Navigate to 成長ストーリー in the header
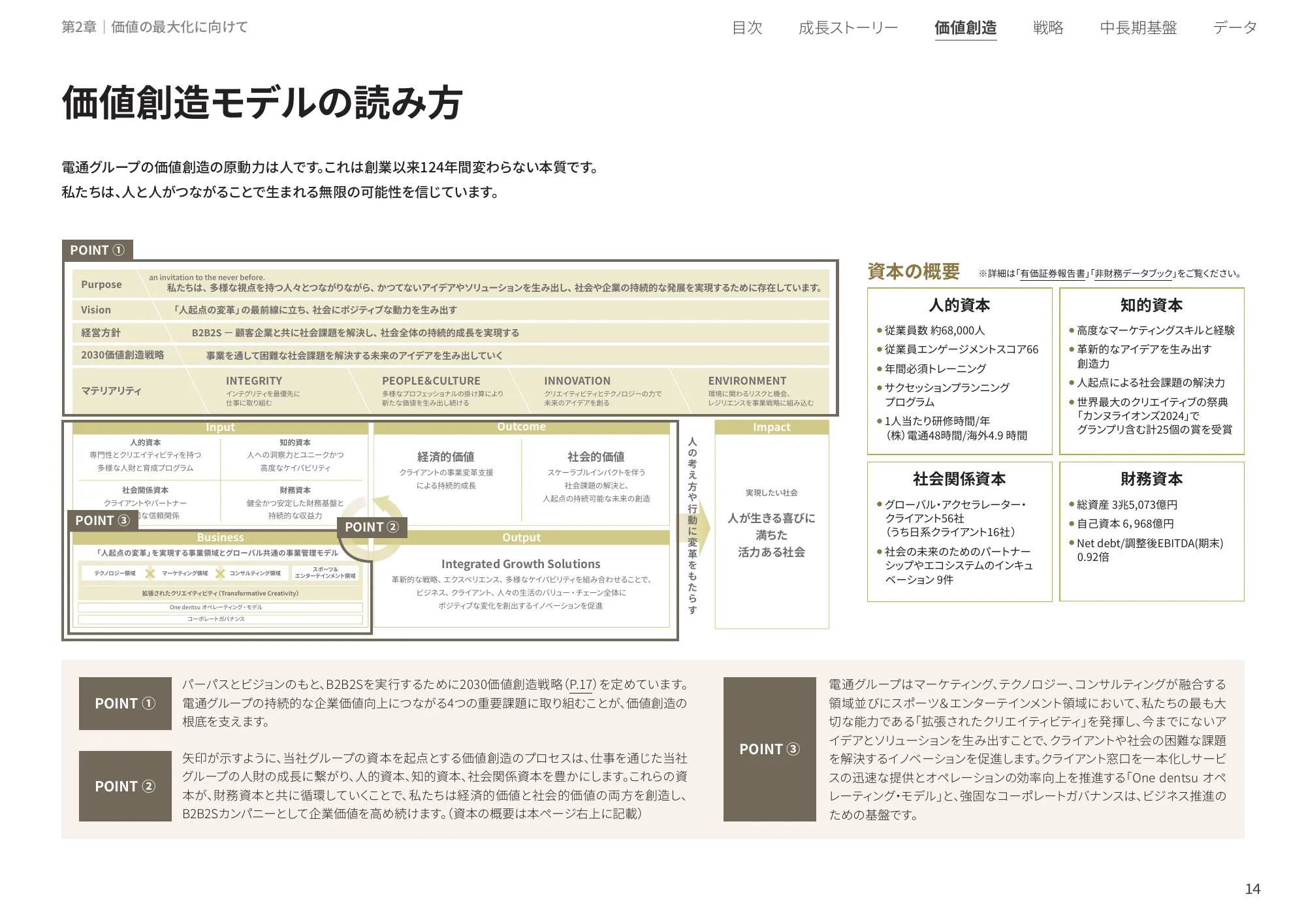1306x924 pixels. 849,27
